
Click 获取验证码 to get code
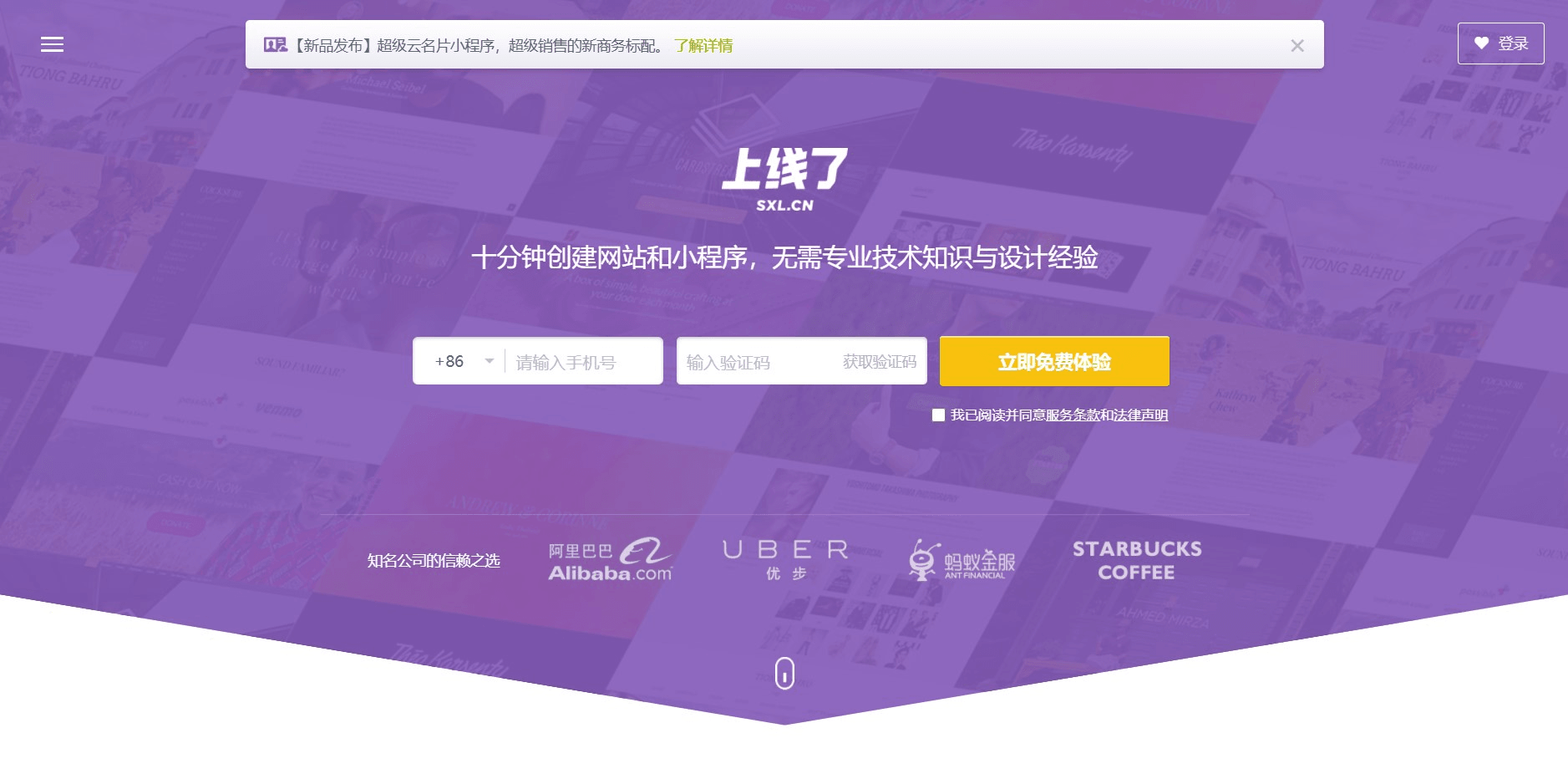tap(879, 362)
